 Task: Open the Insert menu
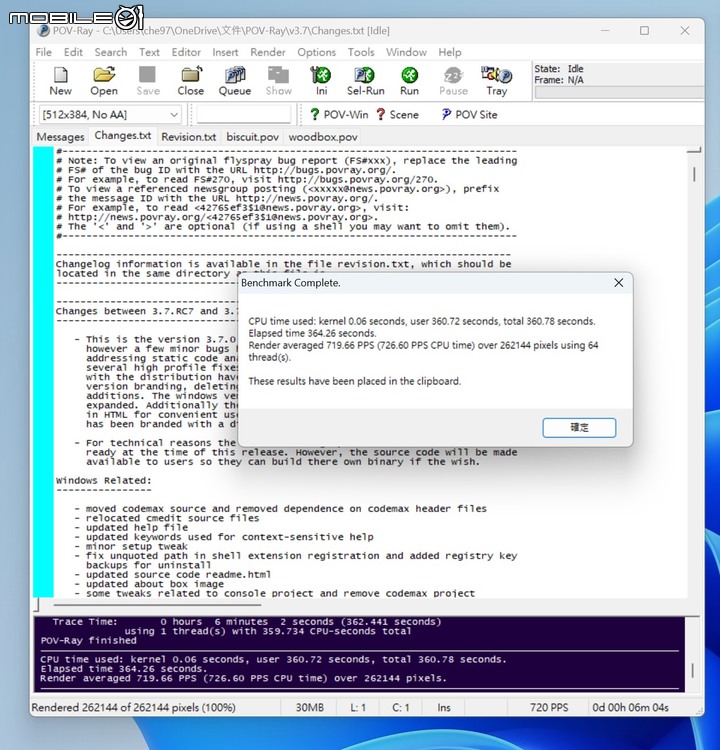(225, 52)
